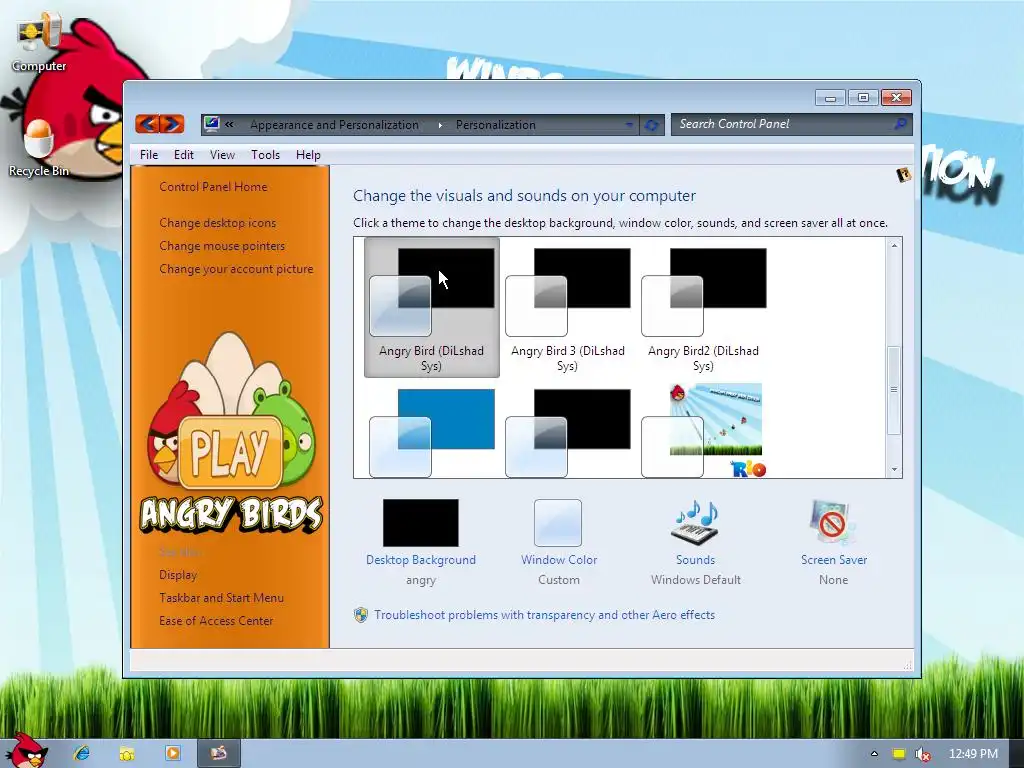Click the Personalization breadcrumb
1024x768 pixels.
coord(496,125)
